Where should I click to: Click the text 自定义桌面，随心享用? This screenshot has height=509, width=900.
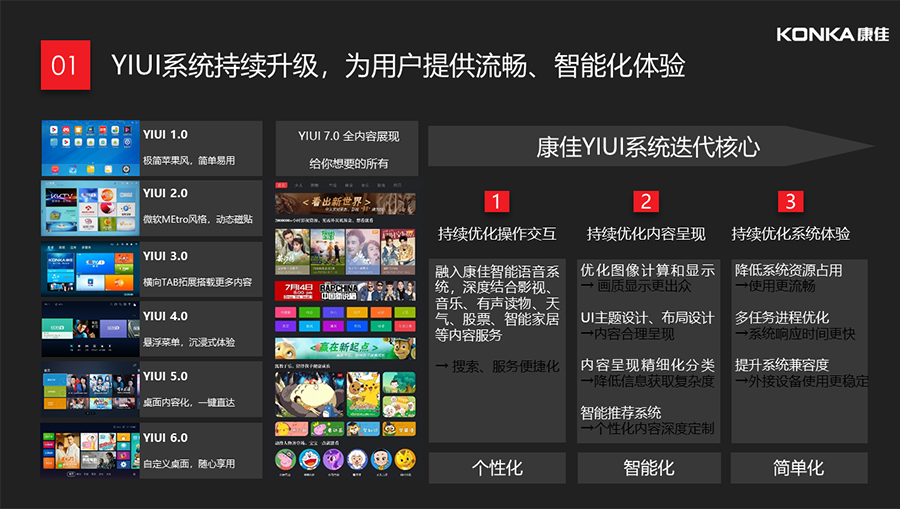point(189,464)
